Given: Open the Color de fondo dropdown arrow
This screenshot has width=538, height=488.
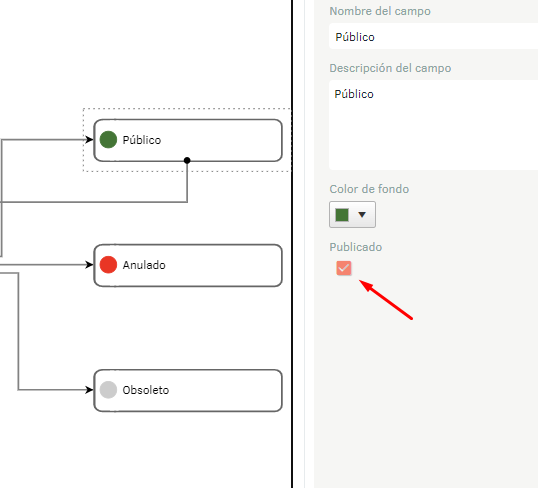Looking at the screenshot, I should coord(362,215).
